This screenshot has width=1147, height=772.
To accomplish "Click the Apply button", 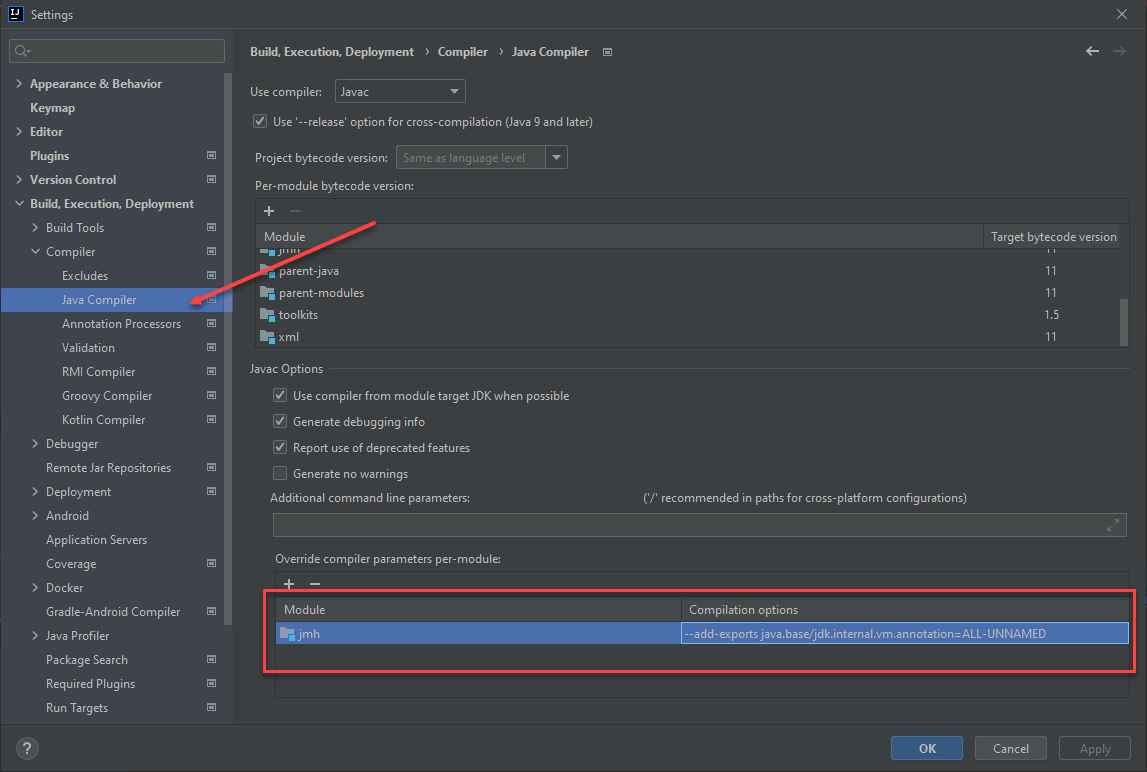I will 1094,748.
